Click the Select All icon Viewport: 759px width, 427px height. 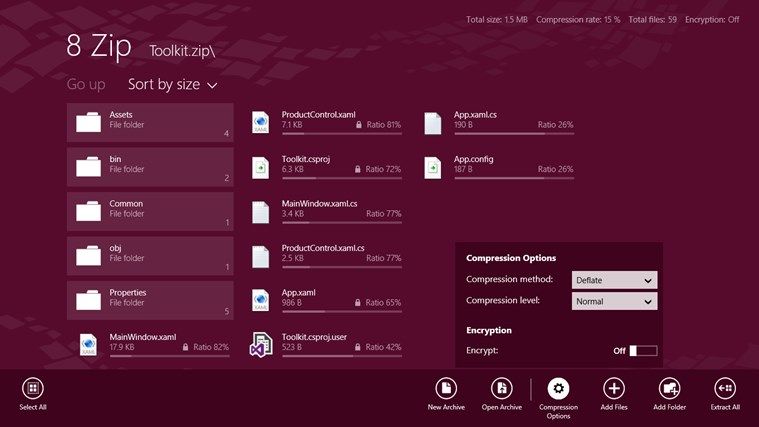point(33,388)
